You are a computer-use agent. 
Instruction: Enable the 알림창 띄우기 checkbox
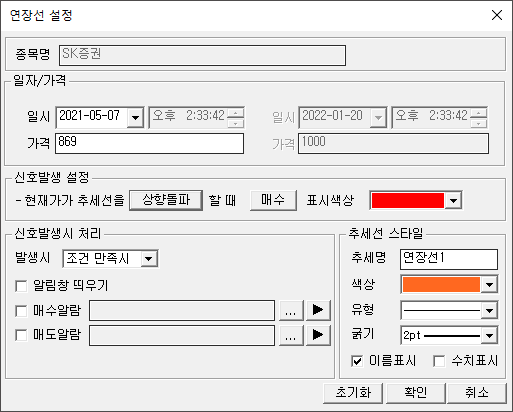click(x=21, y=286)
